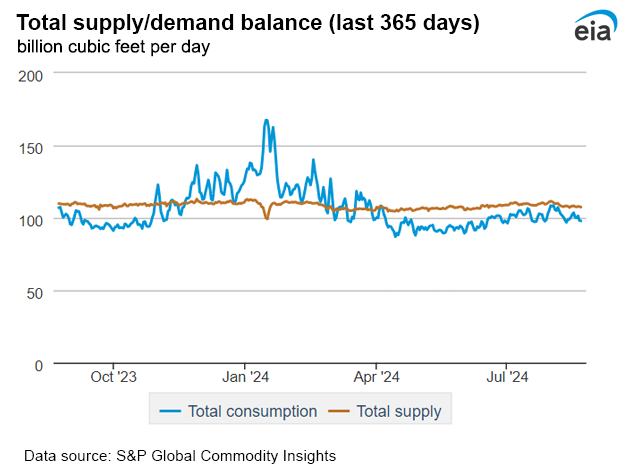Click the Data source S&P Global text
This screenshot has height=474, width=626.
(180, 456)
